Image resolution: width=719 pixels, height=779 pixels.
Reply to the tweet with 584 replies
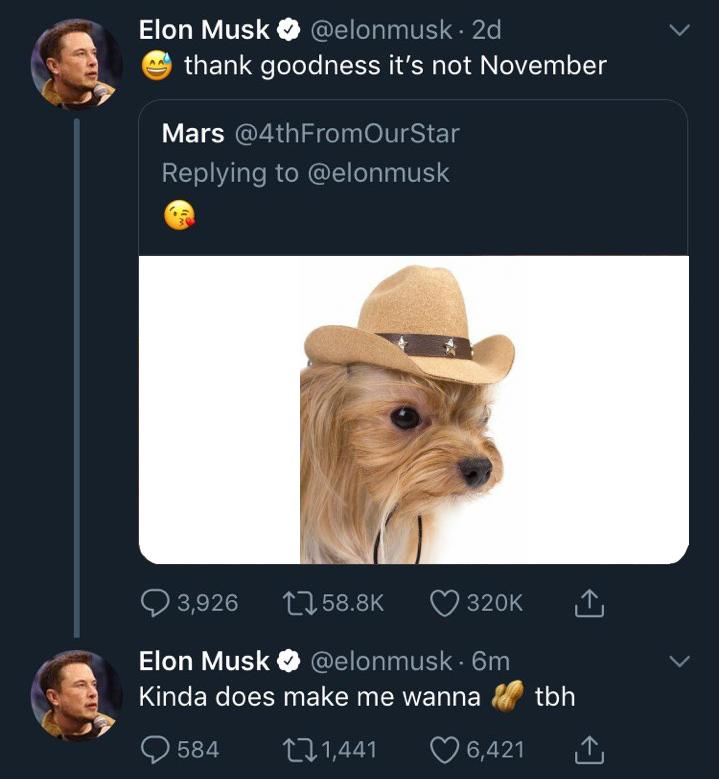click(x=156, y=748)
